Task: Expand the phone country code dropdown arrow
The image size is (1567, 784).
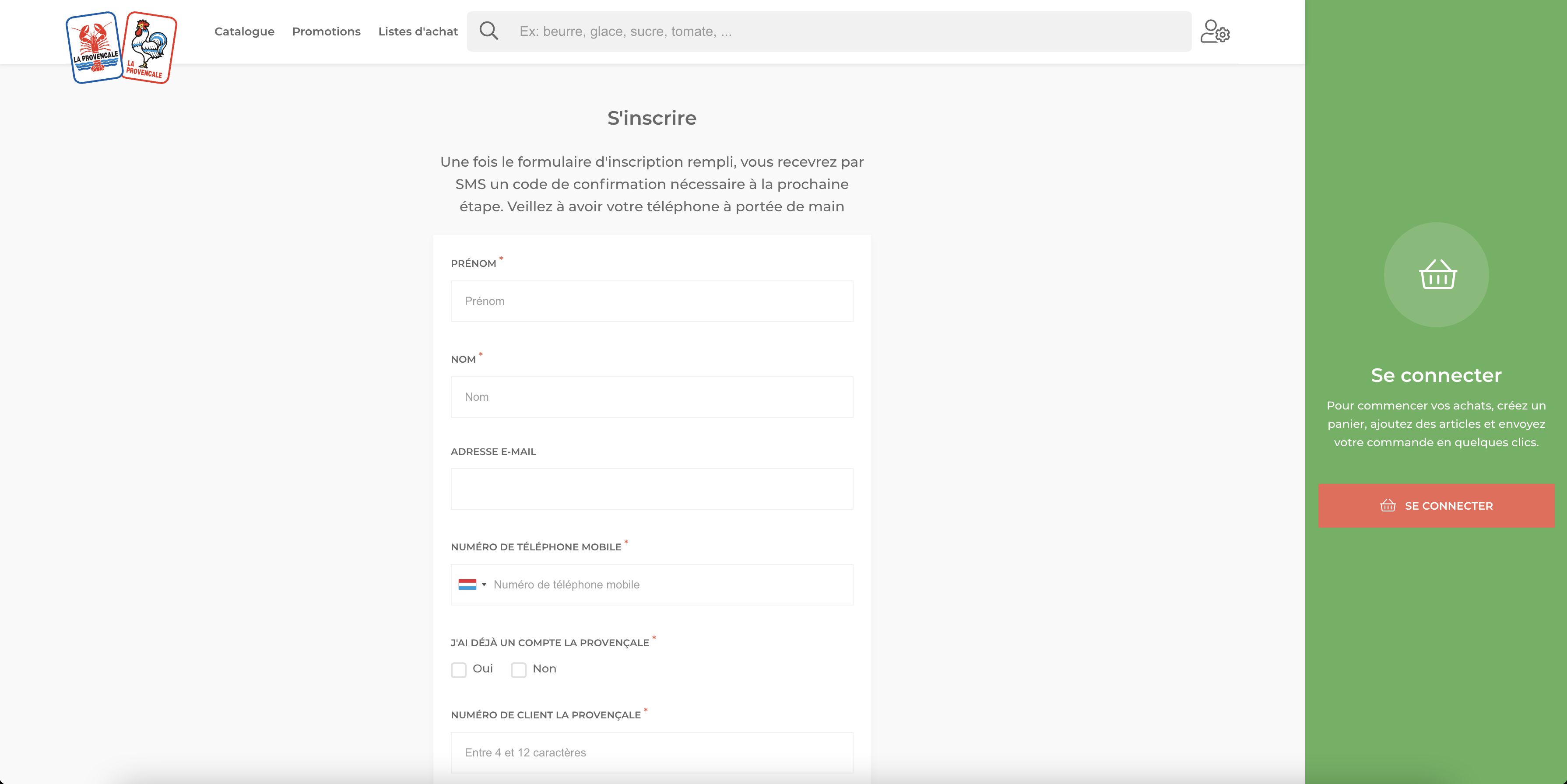Action: coord(484,584)
